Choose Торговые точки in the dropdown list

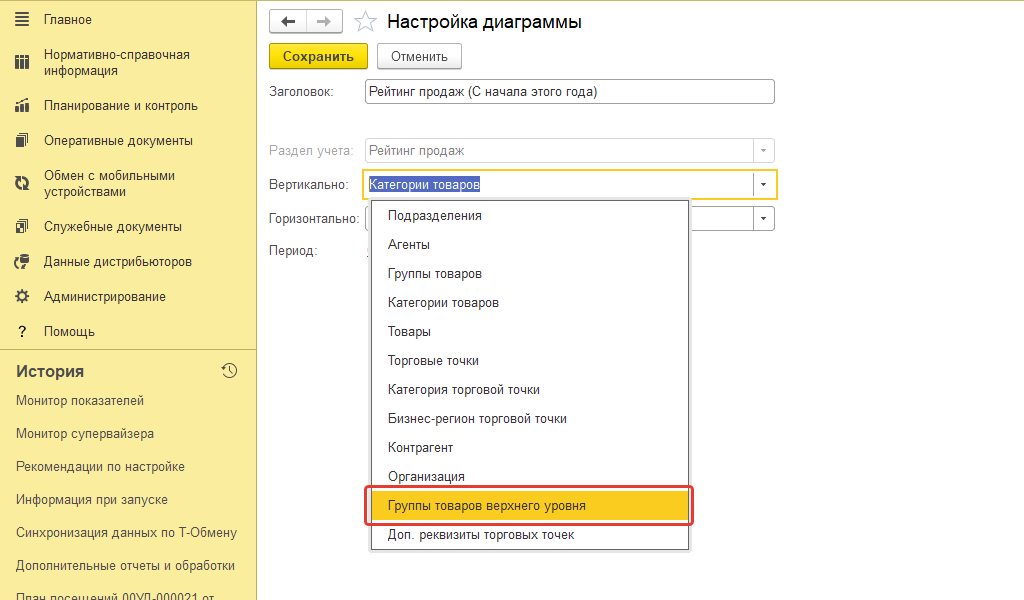(433, 361)
